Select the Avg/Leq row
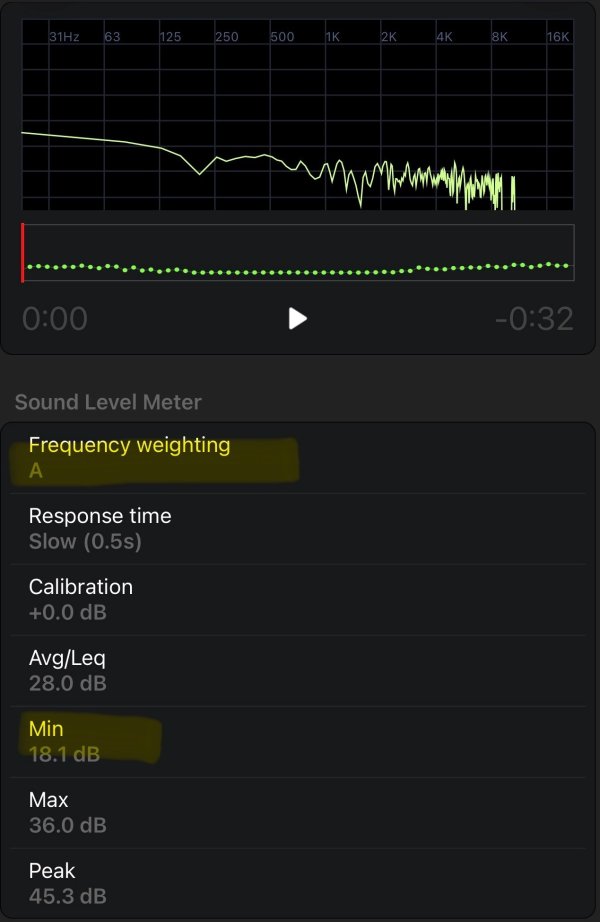 [298, 670]
